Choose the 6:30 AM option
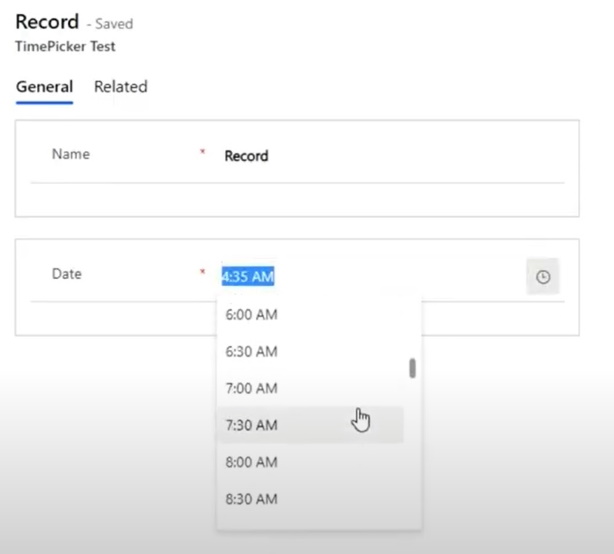 pos(310,351)
